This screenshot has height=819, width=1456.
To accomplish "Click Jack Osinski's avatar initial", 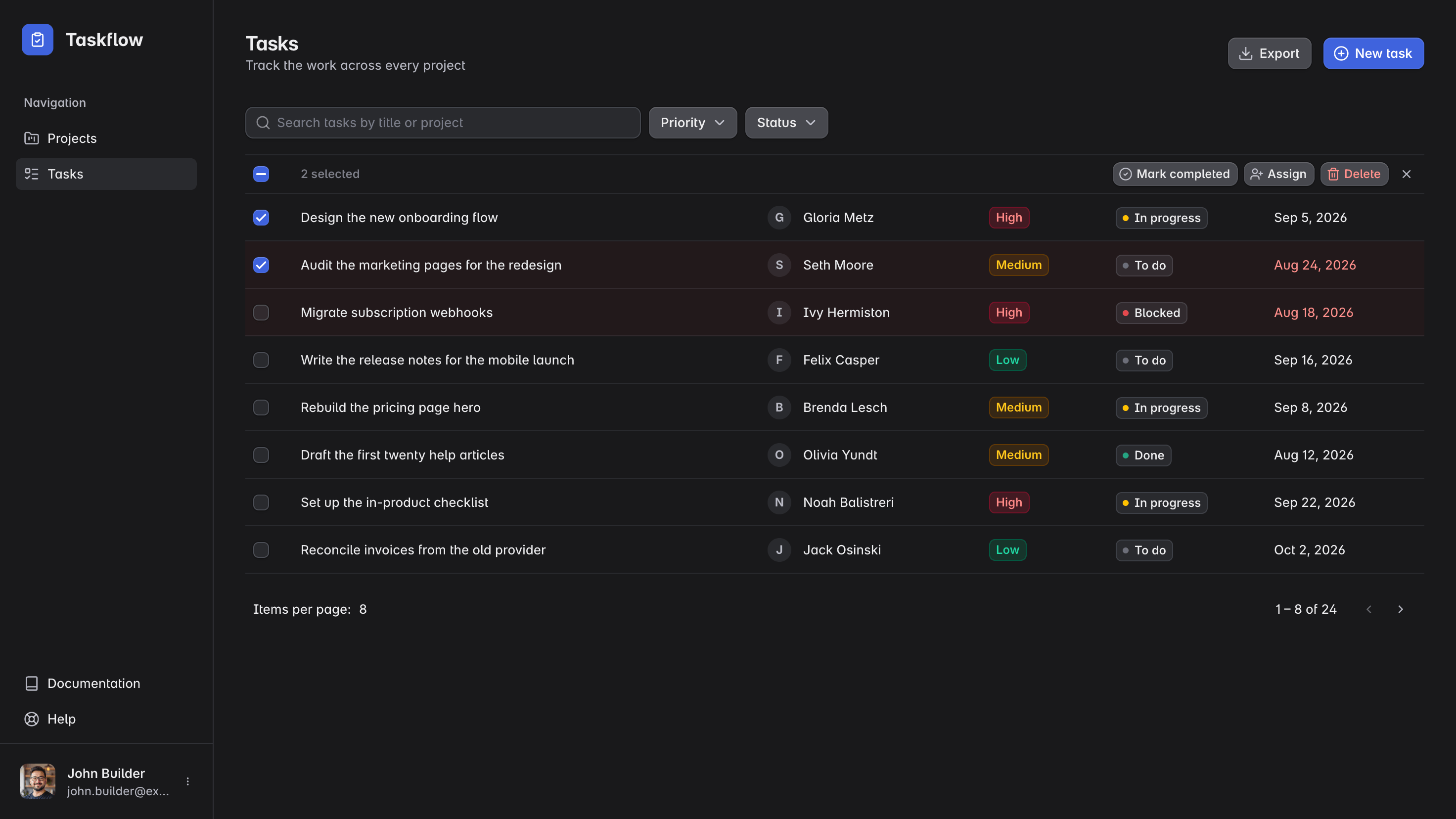I will point(779,550).
